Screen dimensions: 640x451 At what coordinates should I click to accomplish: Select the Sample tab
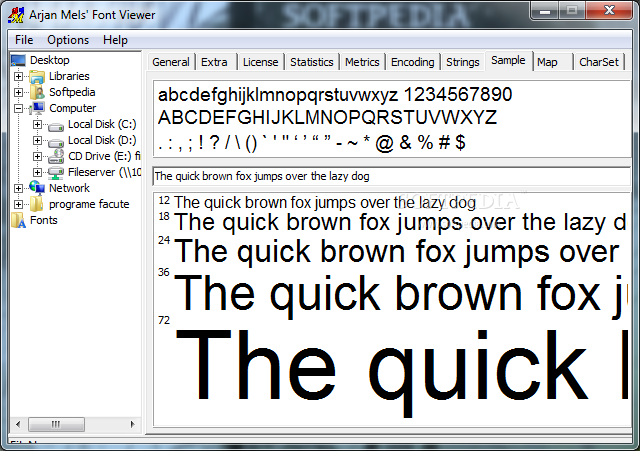508,60
